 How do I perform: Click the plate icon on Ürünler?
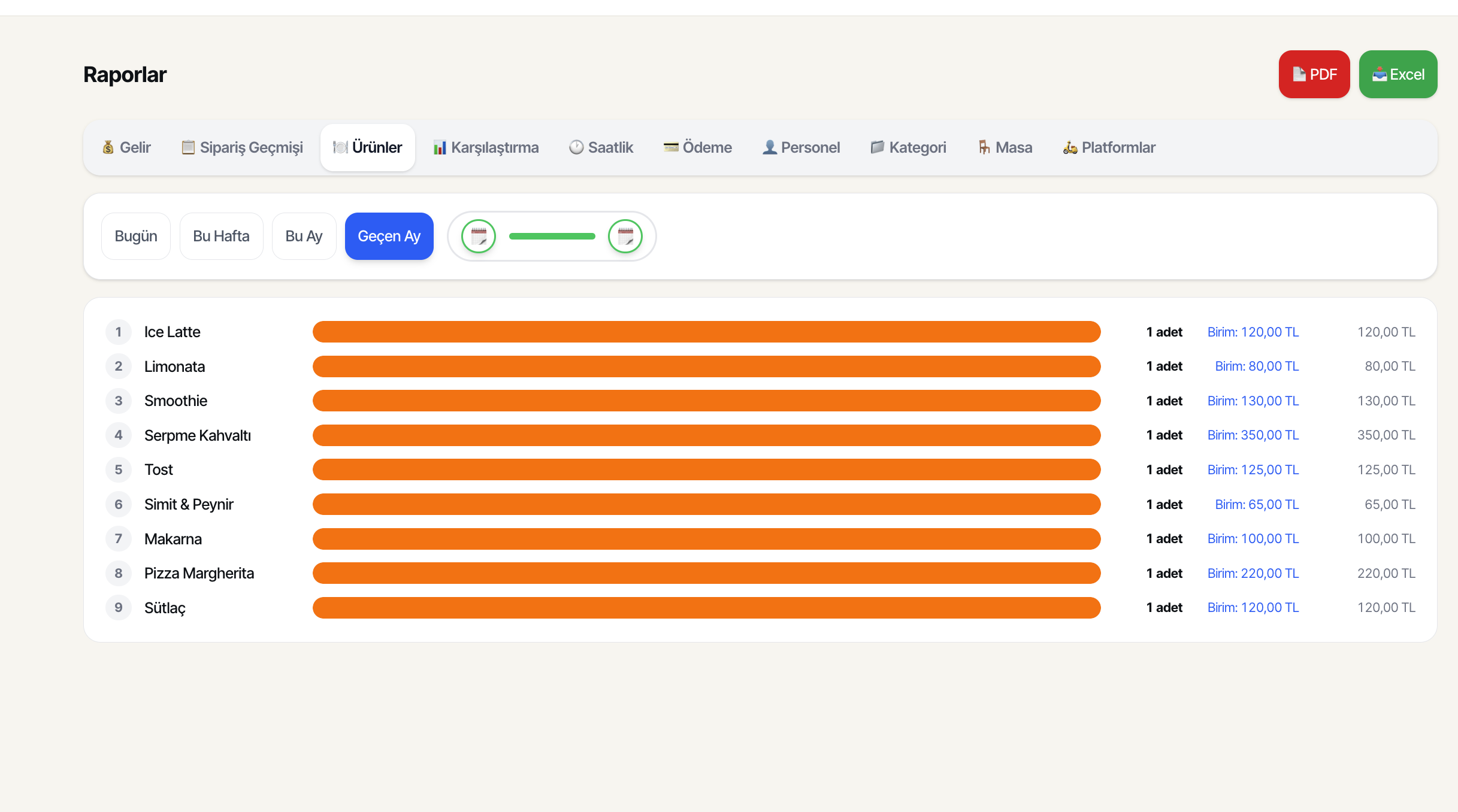click(x=340, y=147)
